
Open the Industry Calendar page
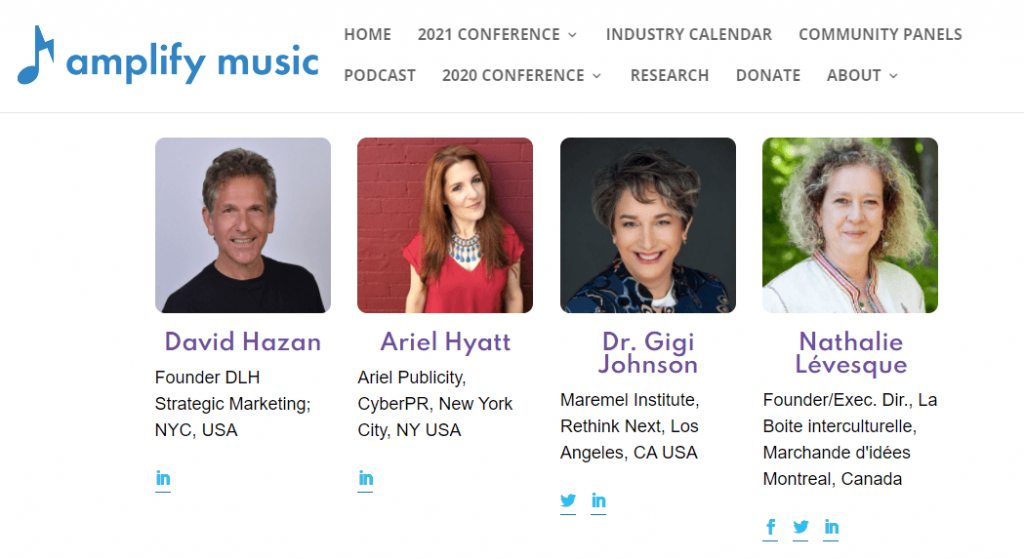688,34
